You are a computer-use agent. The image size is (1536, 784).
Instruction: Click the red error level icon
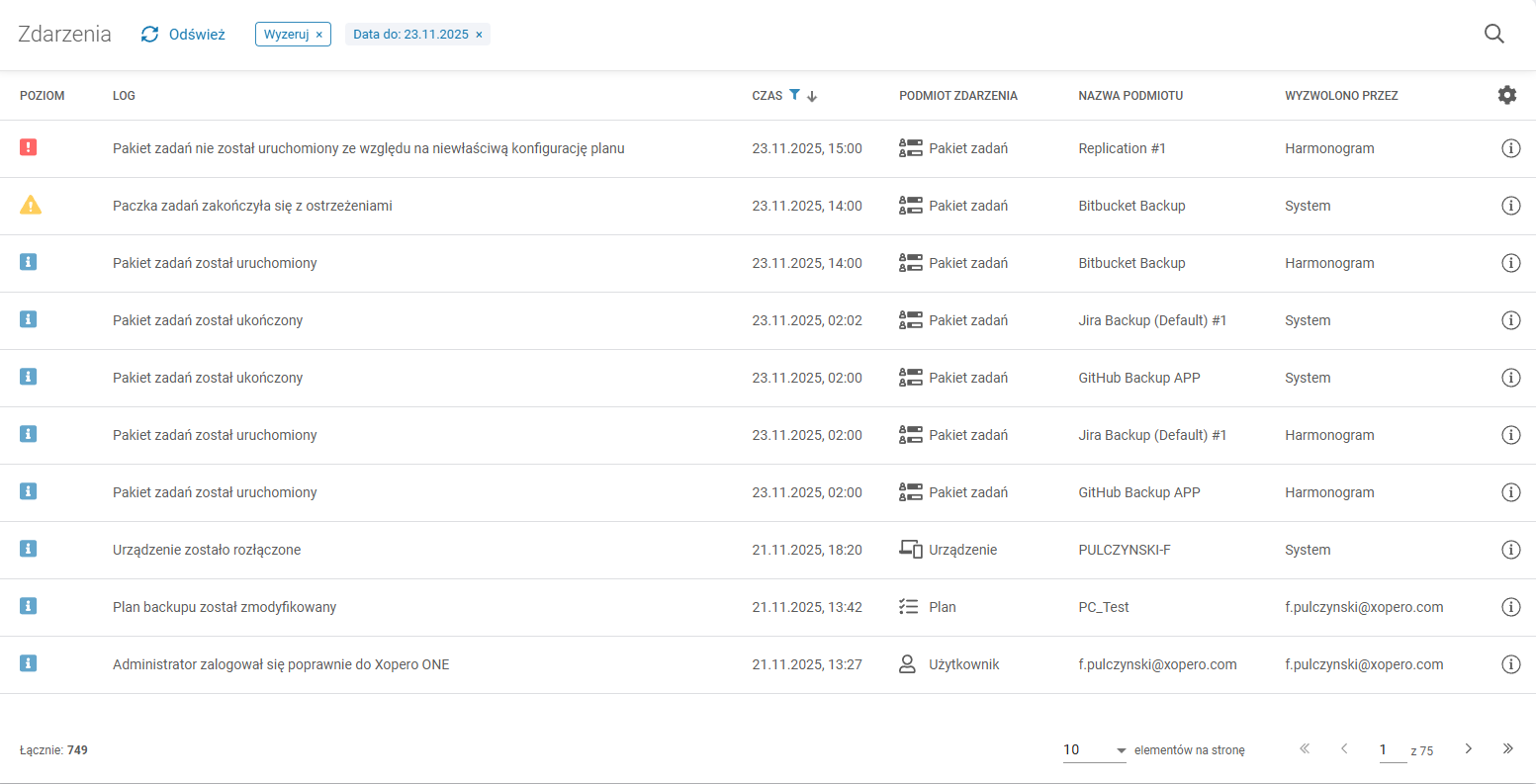pyautogui.click(x=29, y=147)
